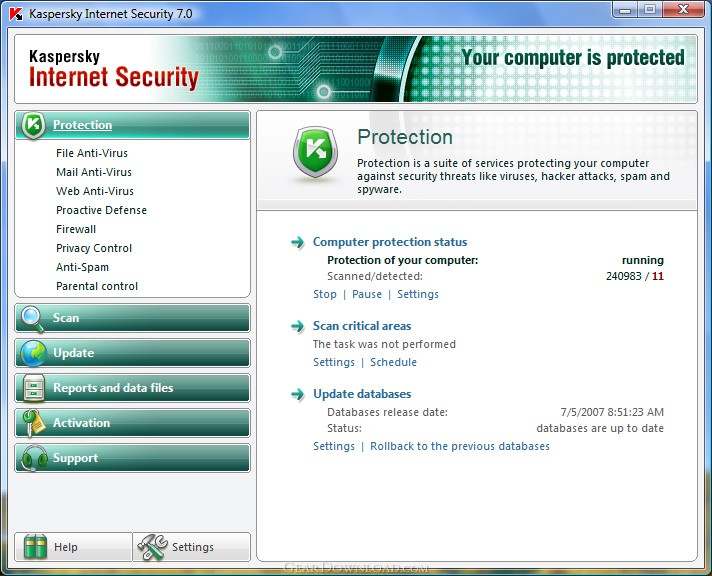Select Proactive Defense component

tap(101, 210)
